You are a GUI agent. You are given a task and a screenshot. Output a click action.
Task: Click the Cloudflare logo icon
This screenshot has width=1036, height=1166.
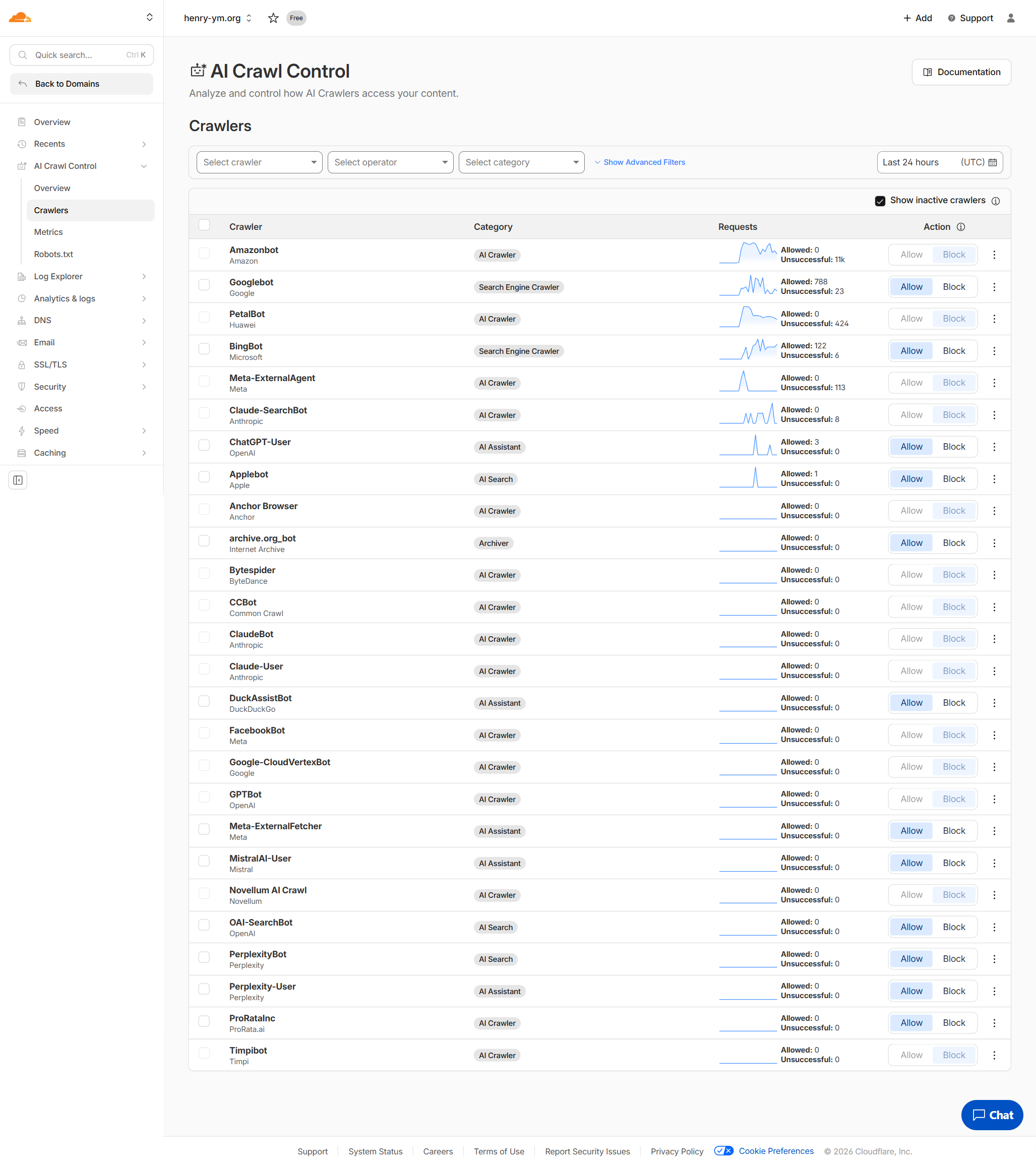(x=20, y=18)
